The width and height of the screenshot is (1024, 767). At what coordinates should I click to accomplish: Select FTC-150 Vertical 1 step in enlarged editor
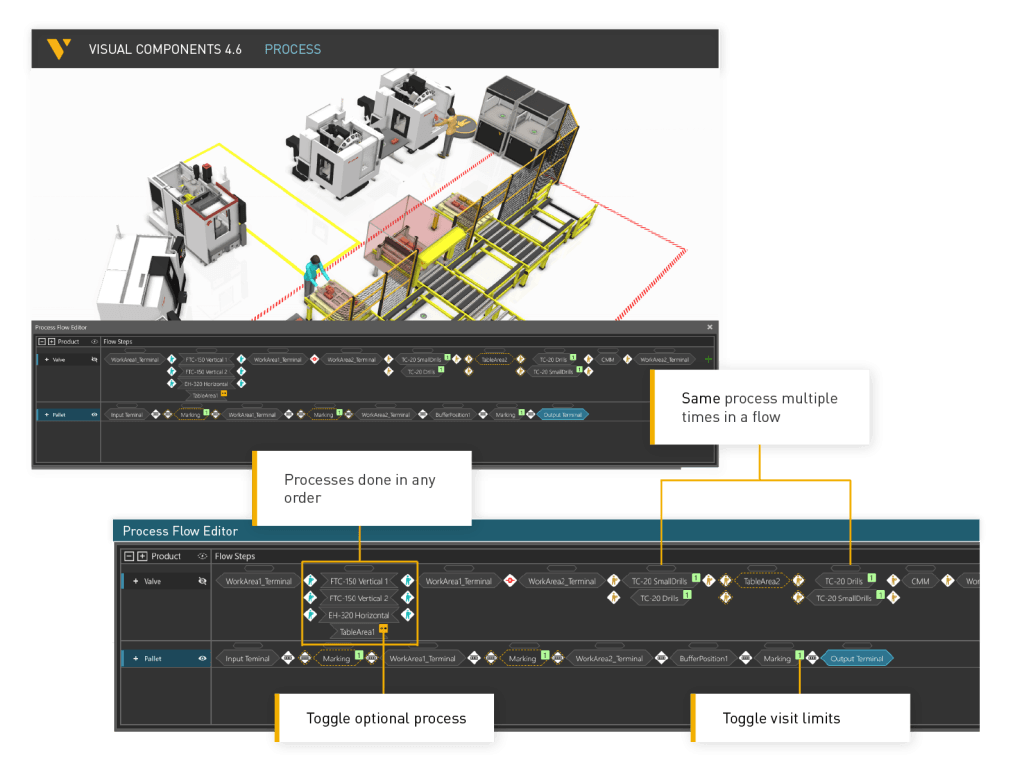(x=359, y=581)
